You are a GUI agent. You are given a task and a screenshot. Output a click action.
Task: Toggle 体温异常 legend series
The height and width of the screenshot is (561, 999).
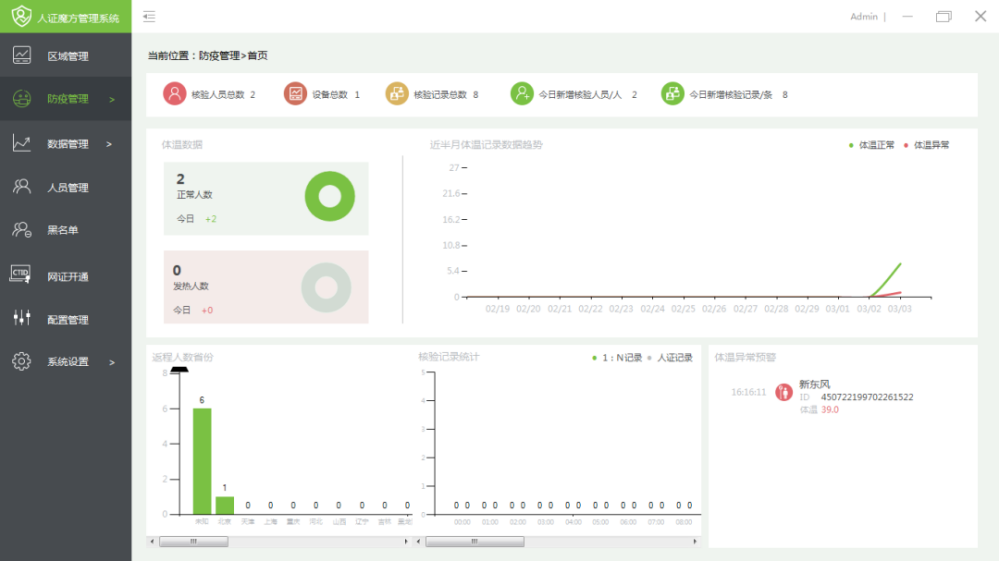[x=928, y=145]
